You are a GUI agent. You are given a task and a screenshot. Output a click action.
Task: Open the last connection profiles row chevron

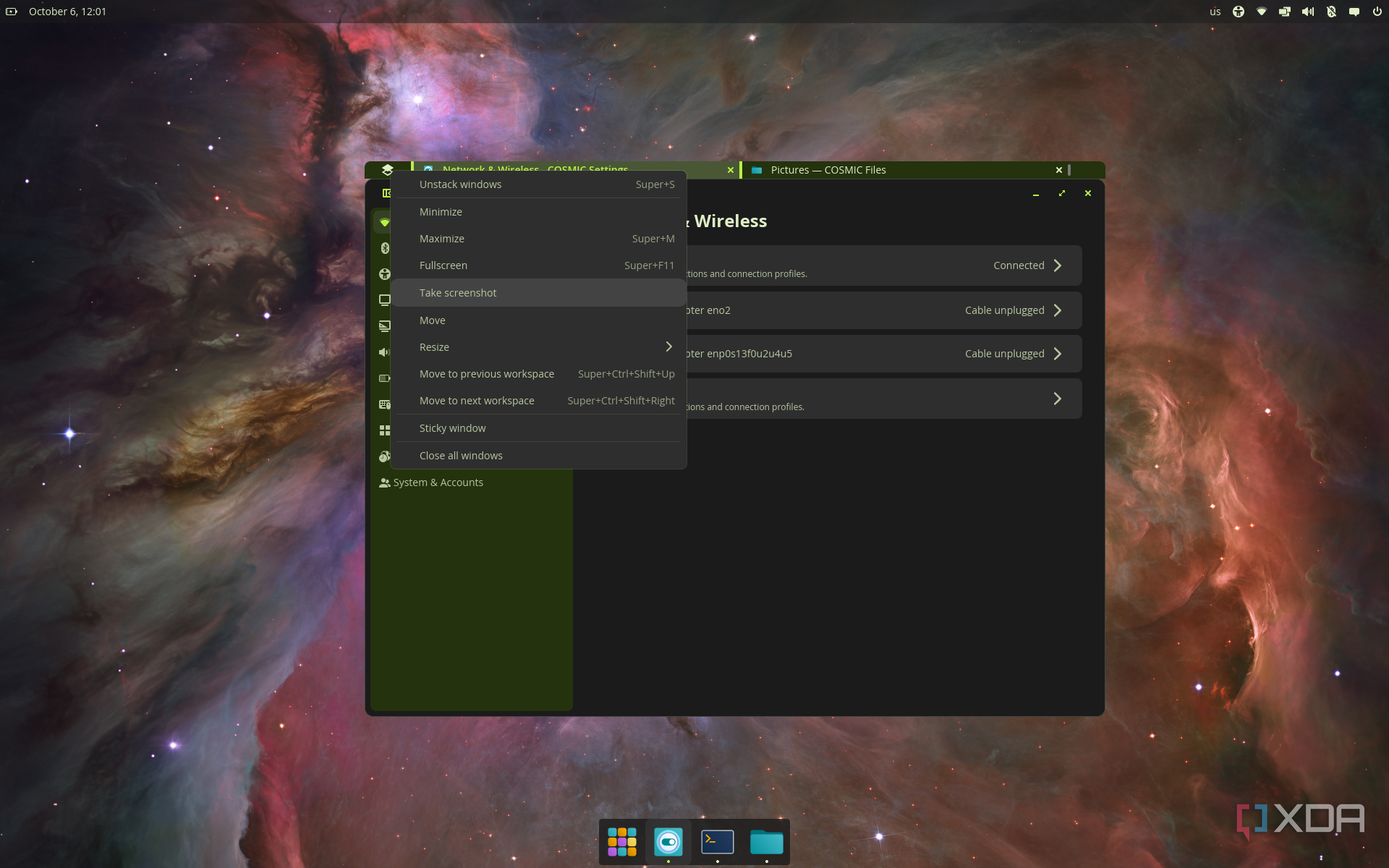(x=1058, y=399)
